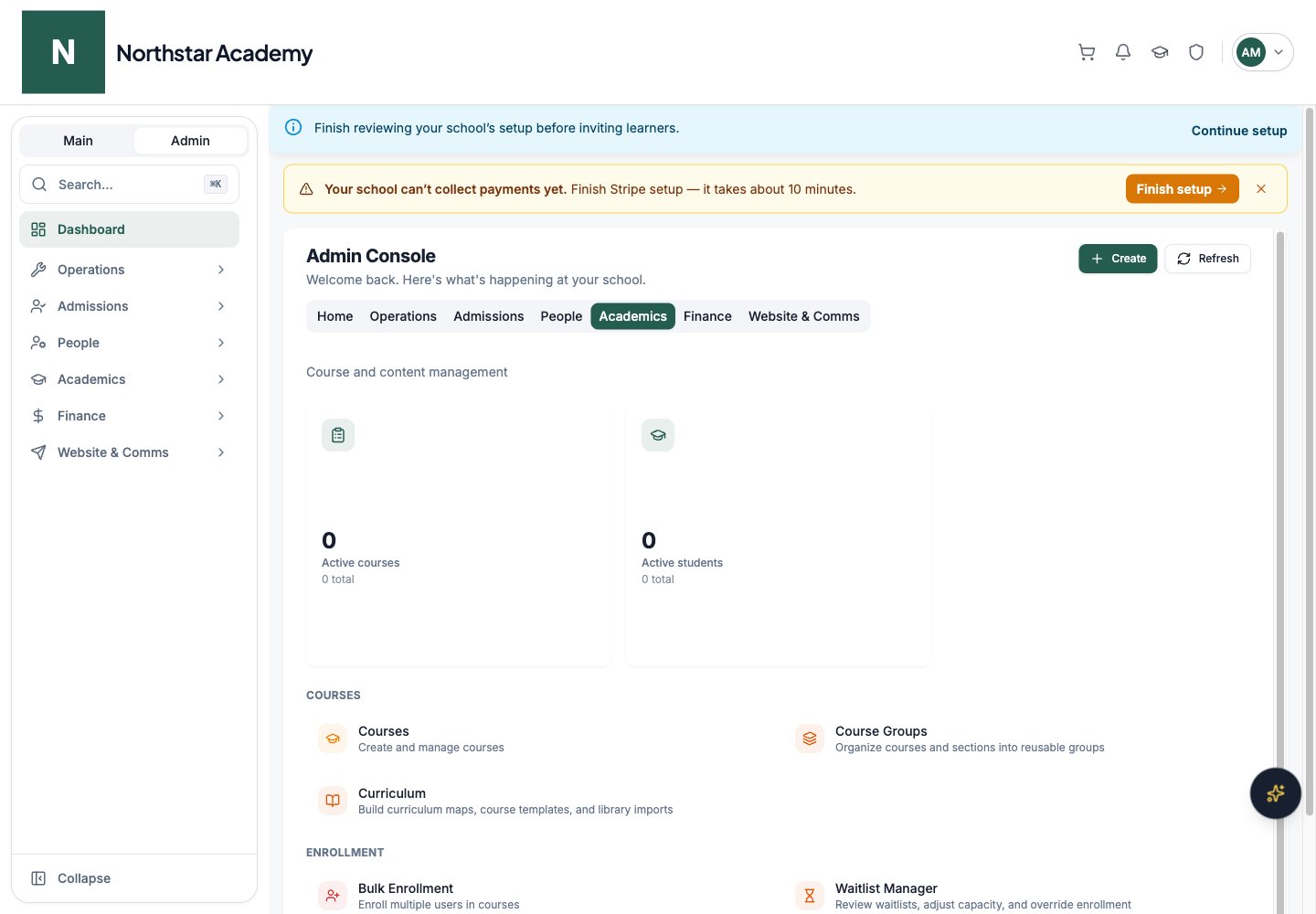Dismiss the Stripe payments warning
The height and width of the screenshot is (914, 1316).
1261,188
